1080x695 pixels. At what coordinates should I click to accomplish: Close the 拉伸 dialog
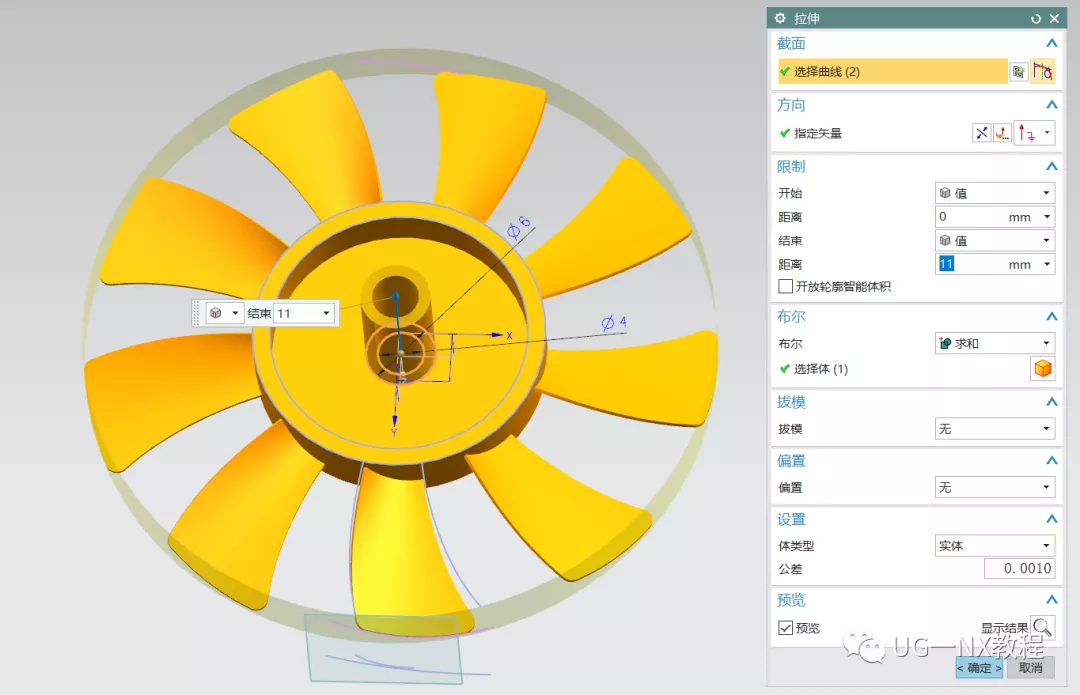(1054, 19)
